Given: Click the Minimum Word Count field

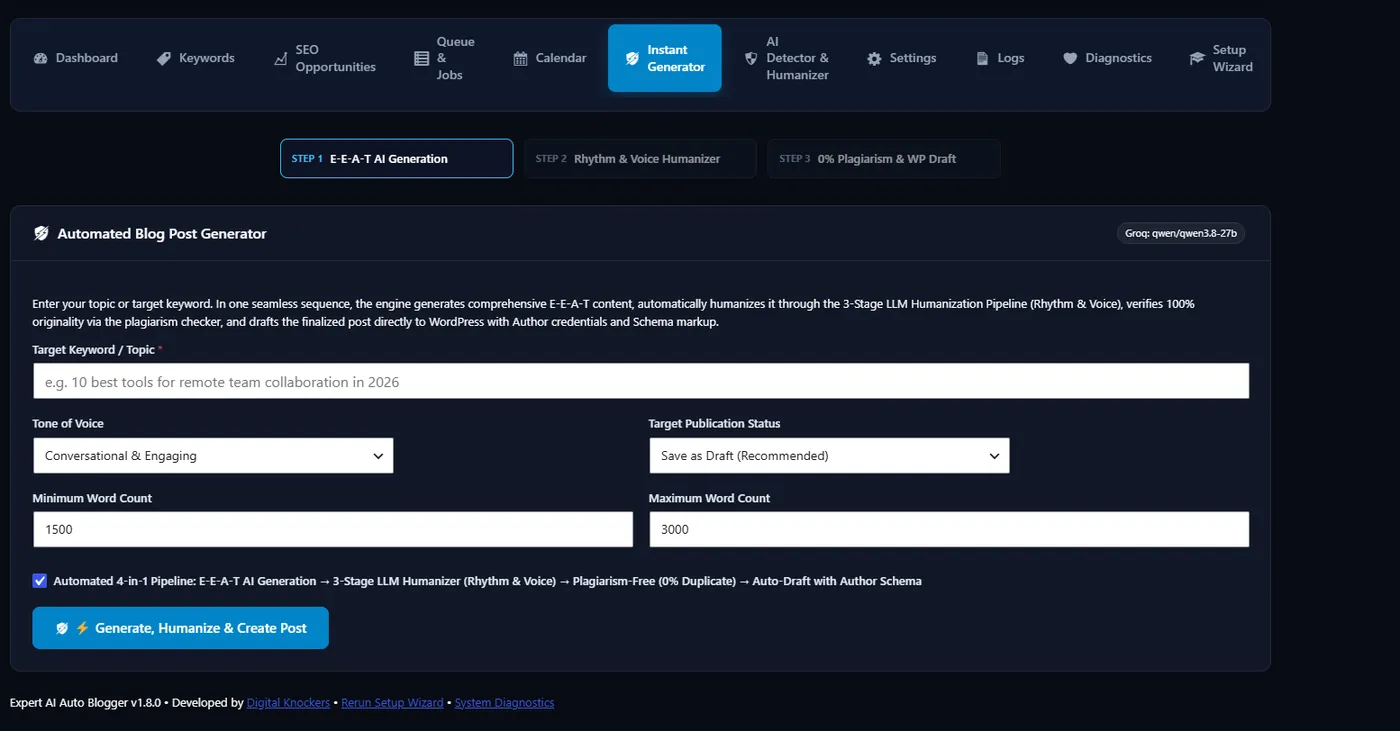Looking at the screenshot, I should pyautogui.click(x=333, y=529).
